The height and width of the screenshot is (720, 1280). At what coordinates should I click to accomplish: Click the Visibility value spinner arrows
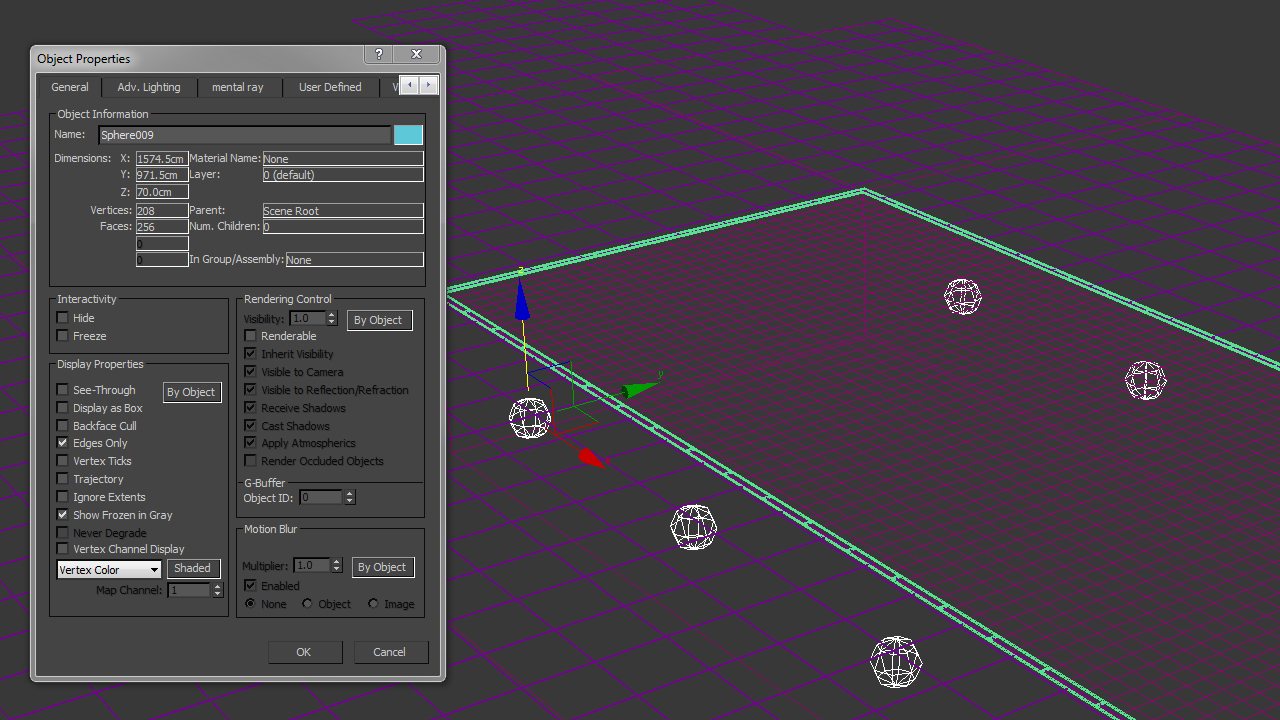[x=332, y=319]
